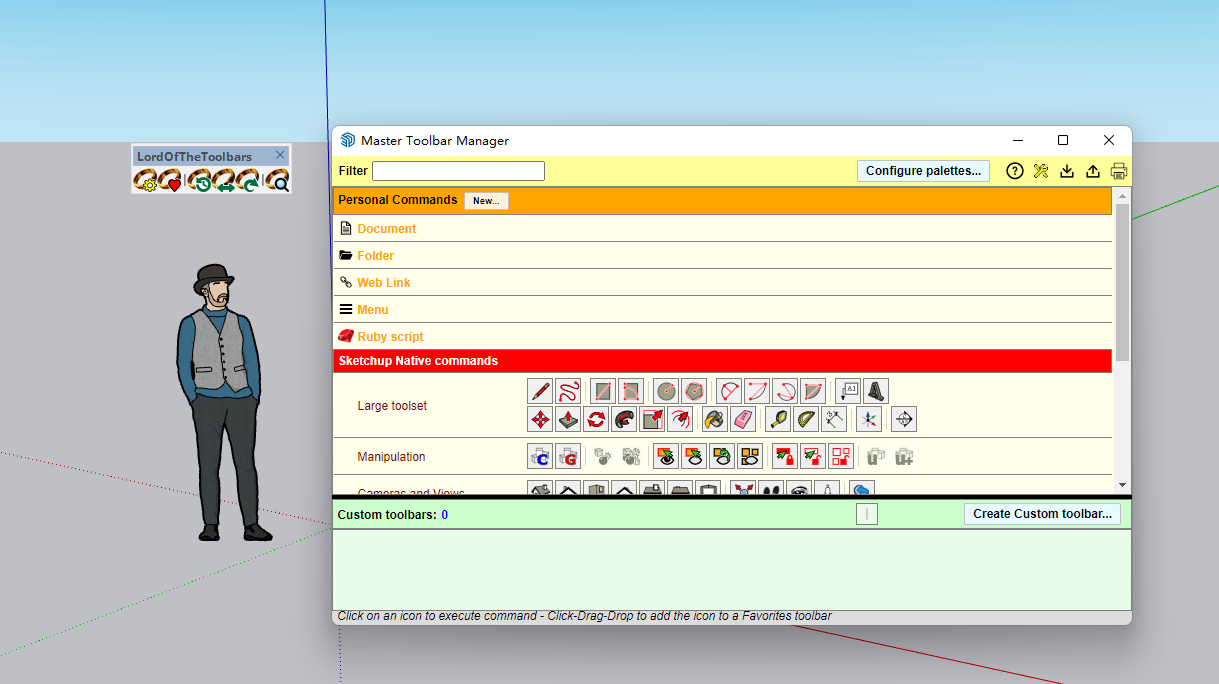Click the Protractor tool icon
This screenshot has height=684, width=1219.
pyautogui.click(x=806, y=419)
